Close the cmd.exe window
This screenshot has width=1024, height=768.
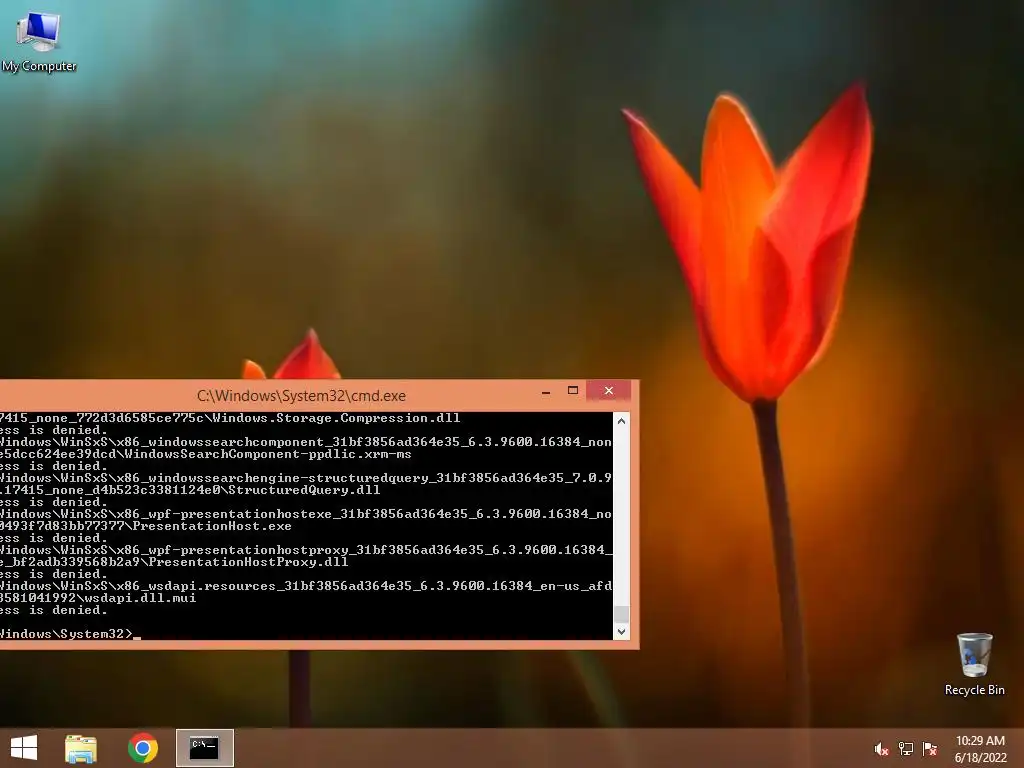click(x=609, y=391)
